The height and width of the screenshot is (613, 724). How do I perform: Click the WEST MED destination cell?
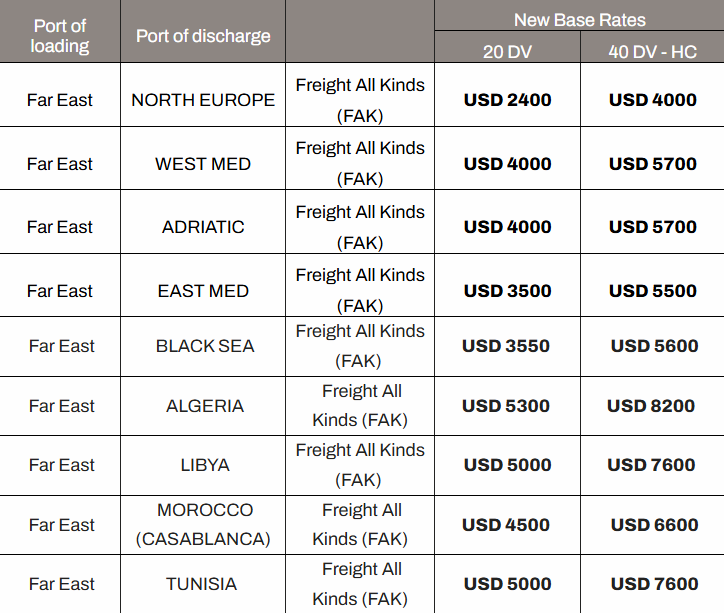click(x=203, y=164)
